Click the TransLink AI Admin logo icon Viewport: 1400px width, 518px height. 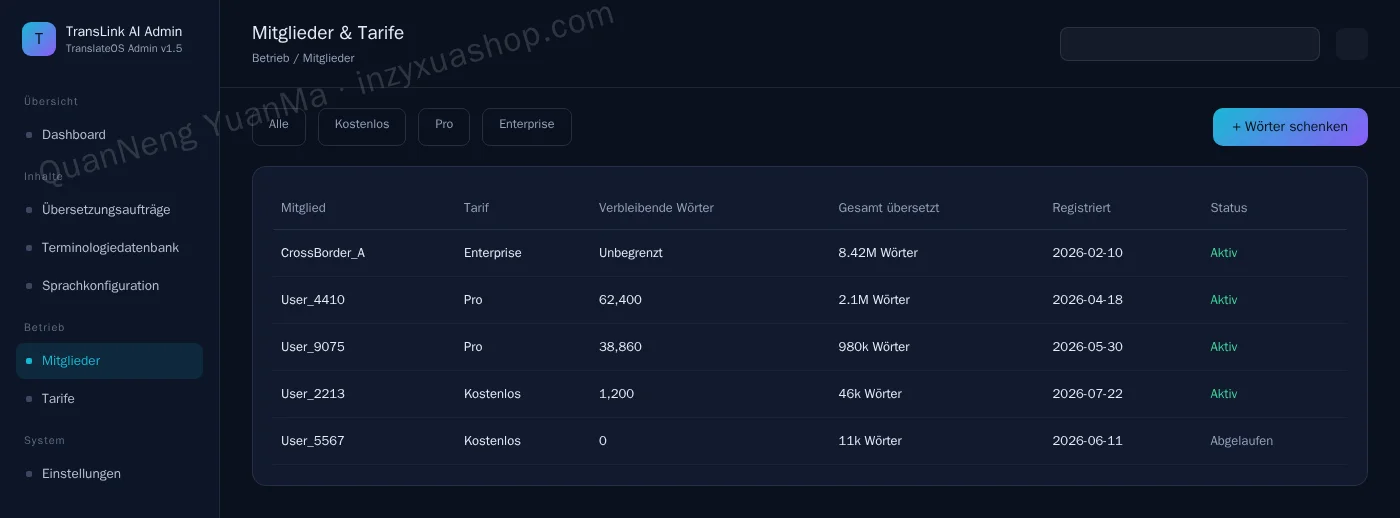coord(39,39)
